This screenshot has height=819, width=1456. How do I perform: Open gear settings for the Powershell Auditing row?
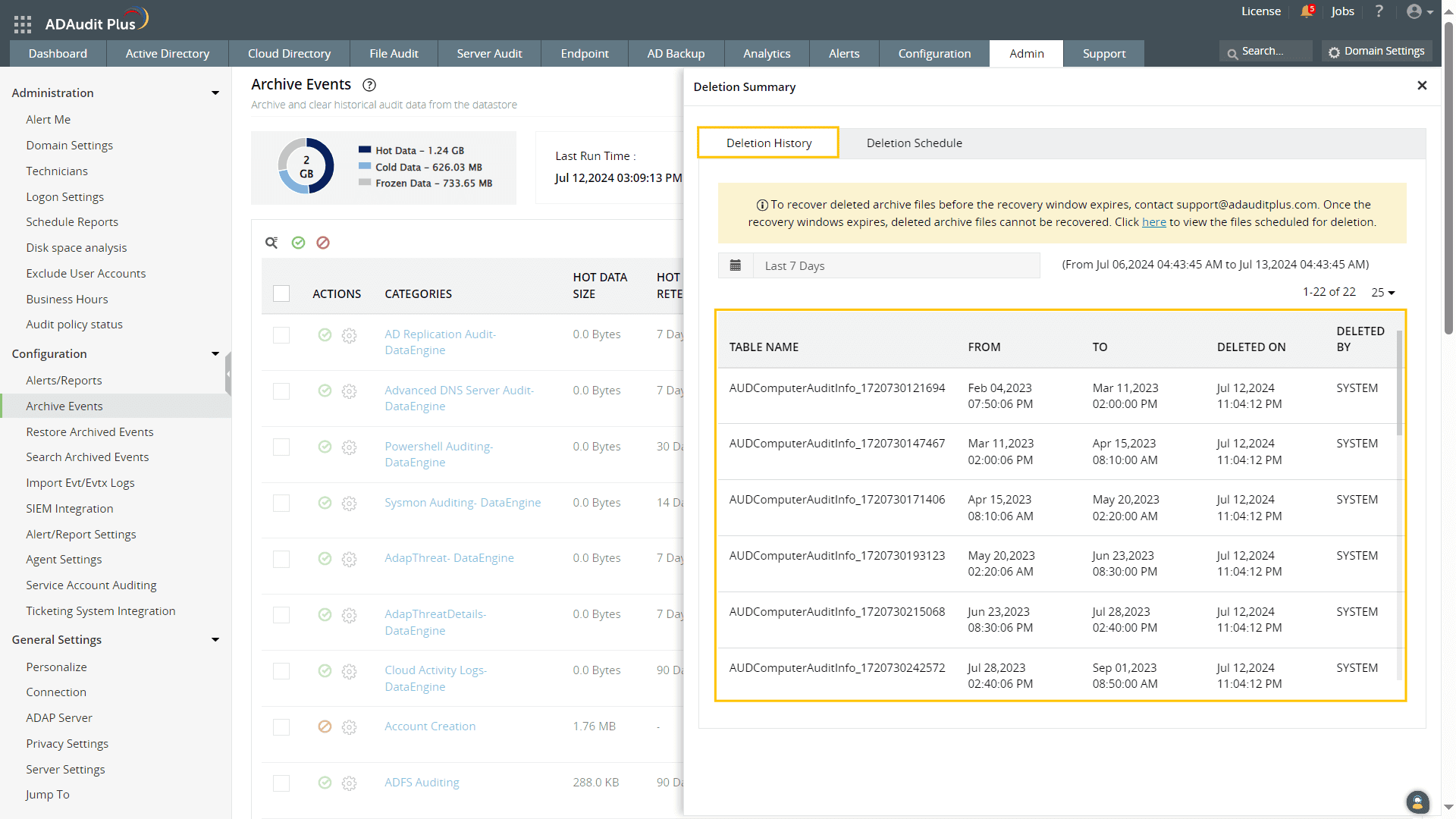349,447
